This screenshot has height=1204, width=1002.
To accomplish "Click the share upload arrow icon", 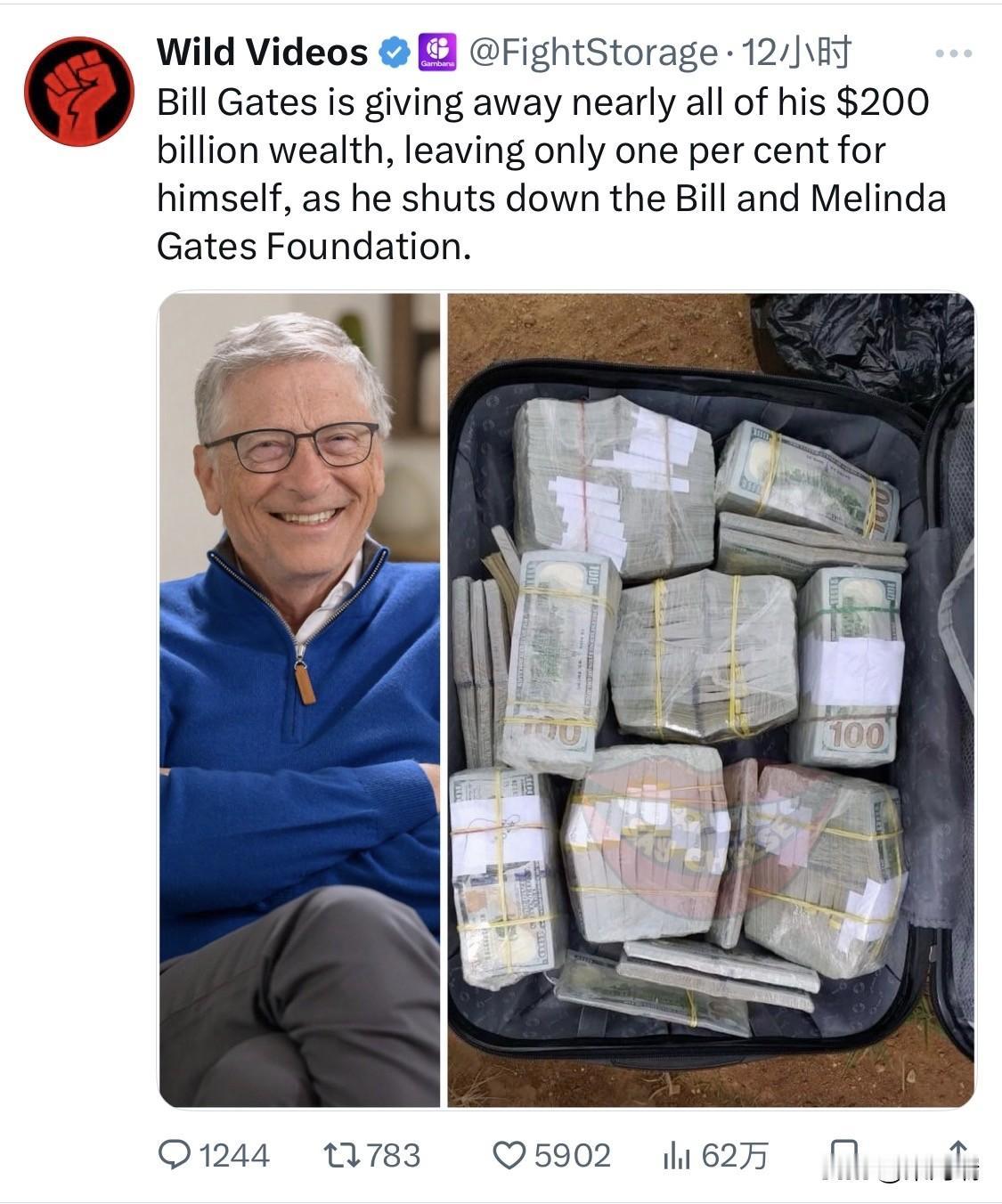I will click(958, 1156).
